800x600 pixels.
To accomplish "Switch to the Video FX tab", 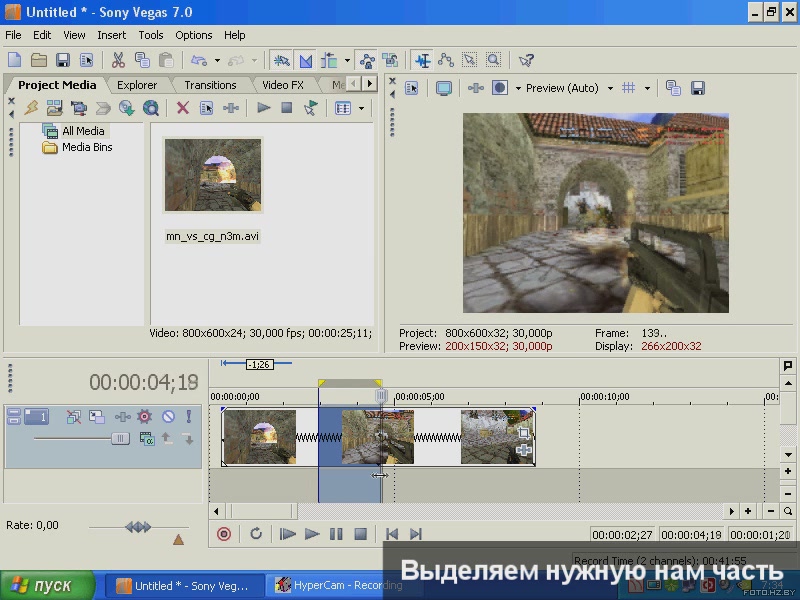I will point(283,85).
